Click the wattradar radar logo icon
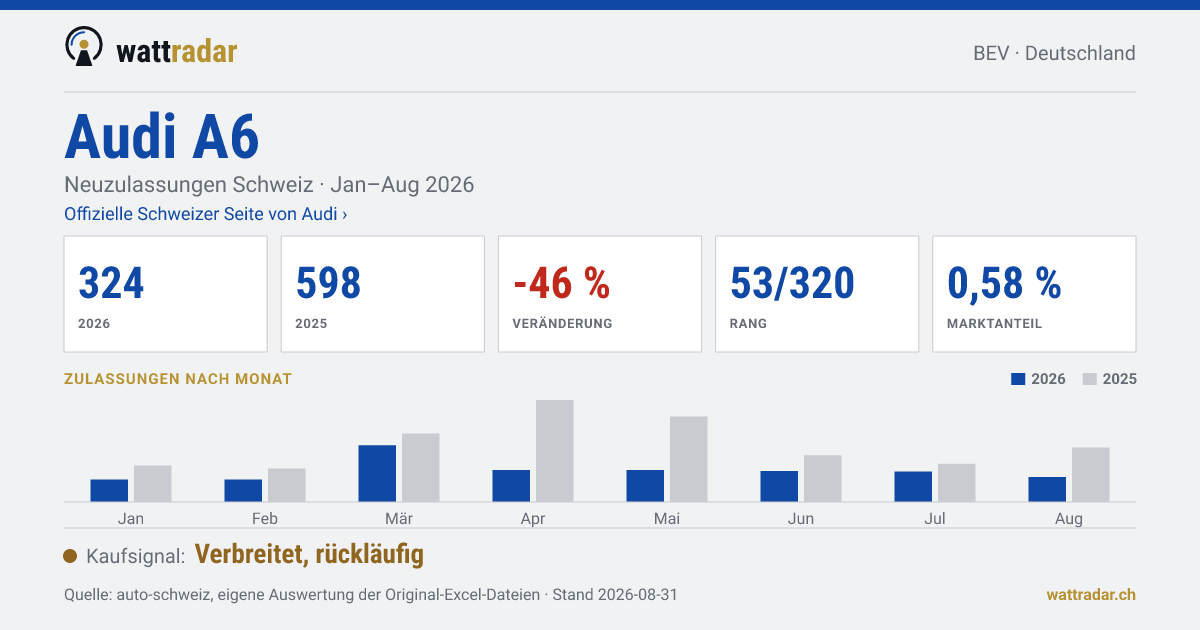The height and width of the screenshot is (630, 1200). click(x=83, y=47)
